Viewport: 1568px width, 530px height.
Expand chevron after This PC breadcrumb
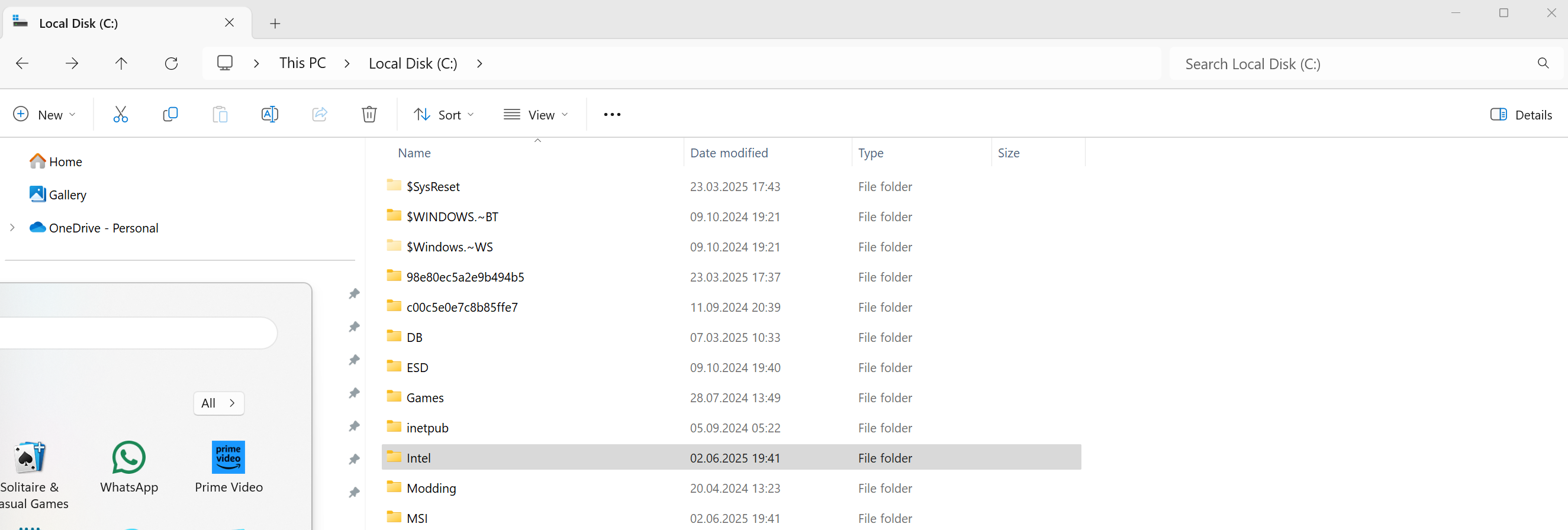347,63
